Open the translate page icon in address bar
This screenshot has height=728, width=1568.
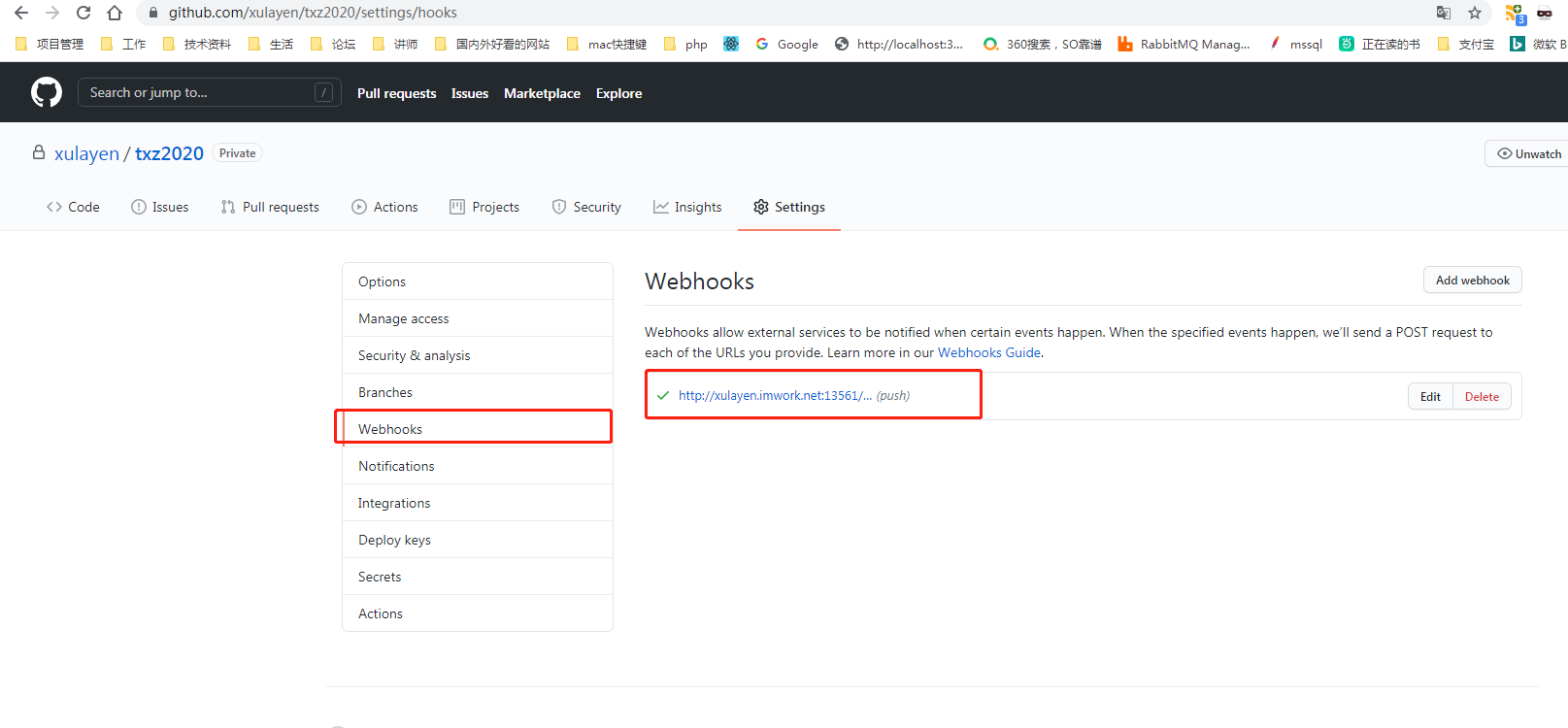coord(1444,13)
